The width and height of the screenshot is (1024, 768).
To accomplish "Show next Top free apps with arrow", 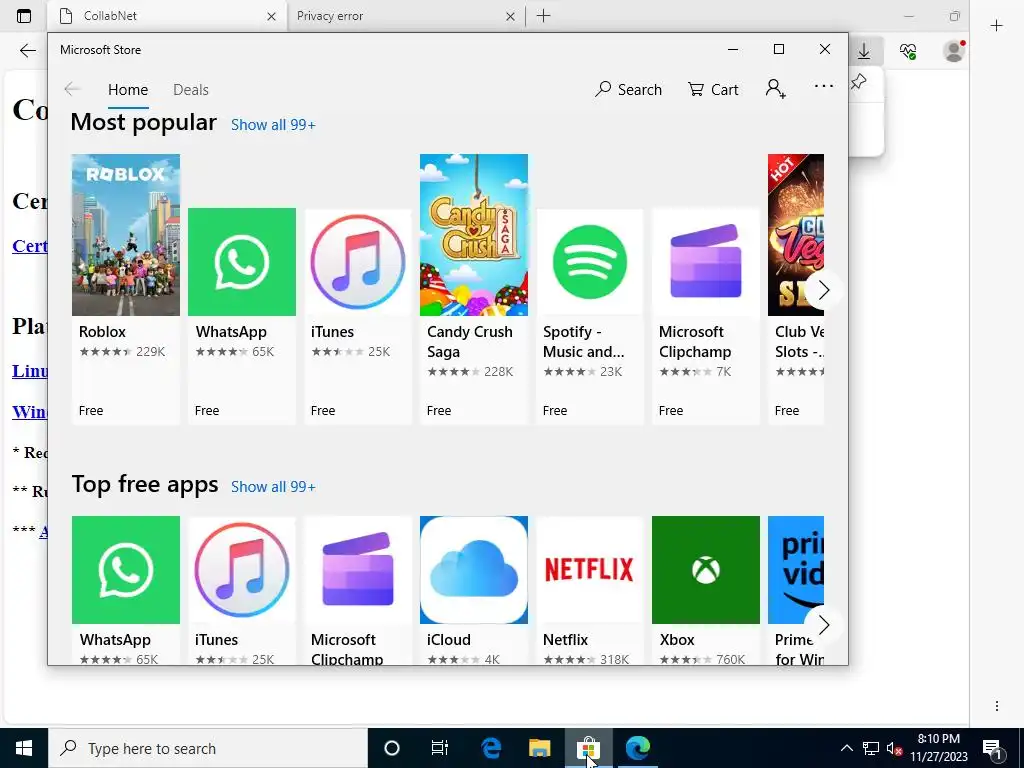I will point(824,625).
